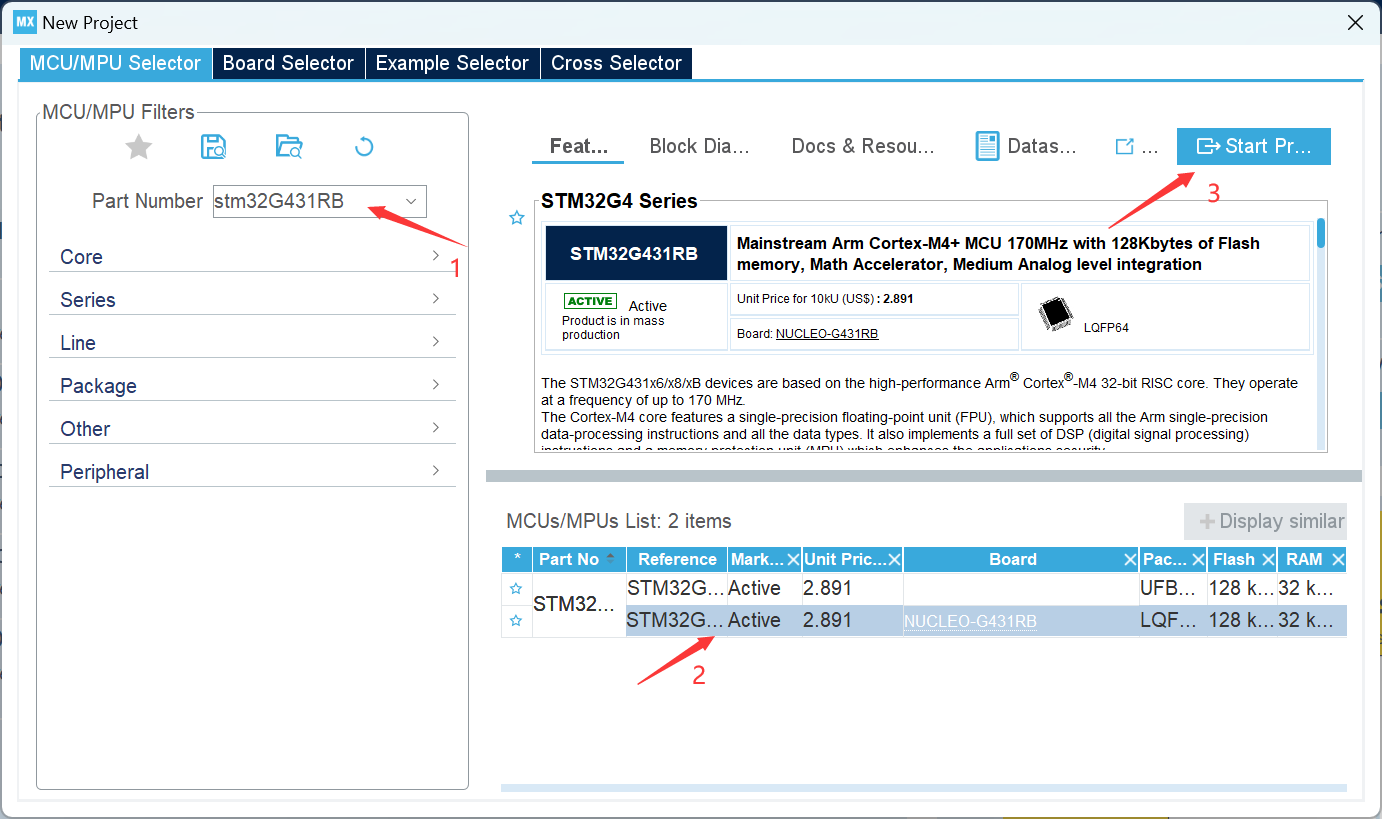The width and height of the screenshot is (1382, 819).
Task: Click the Reference column header
Action: (677, 560)
